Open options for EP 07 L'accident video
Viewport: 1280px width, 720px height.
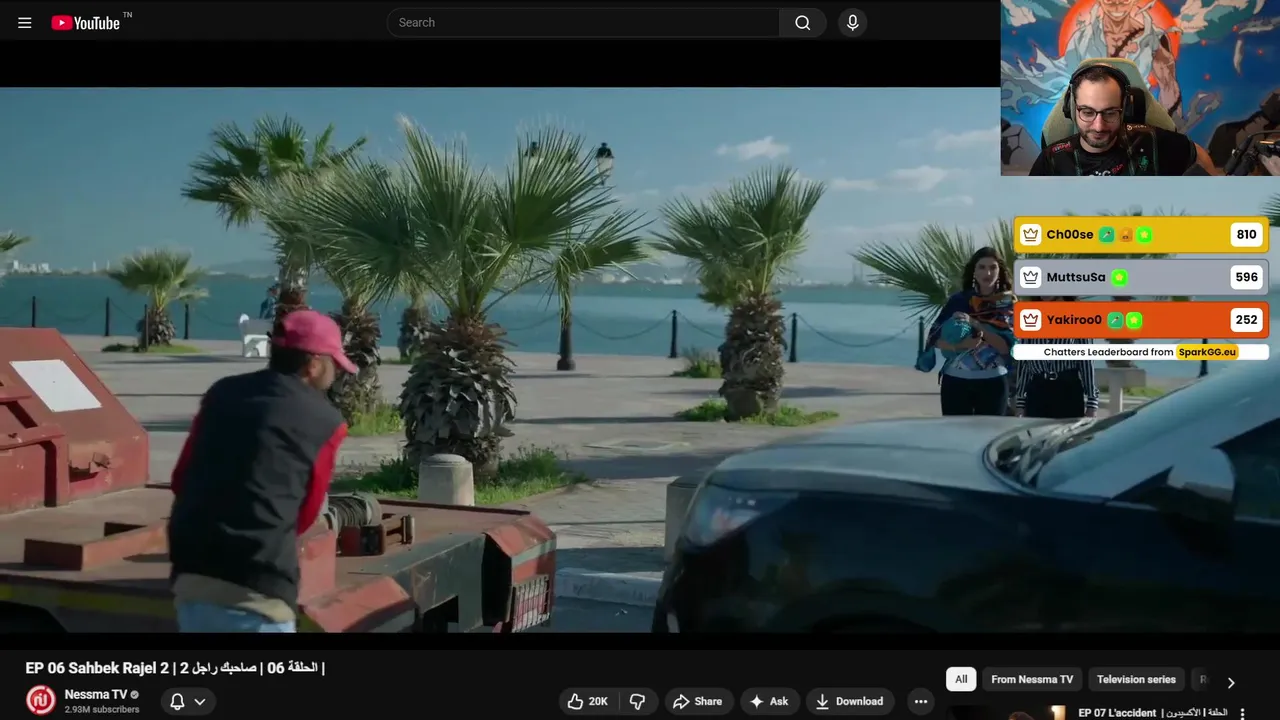click(1243, 713)
